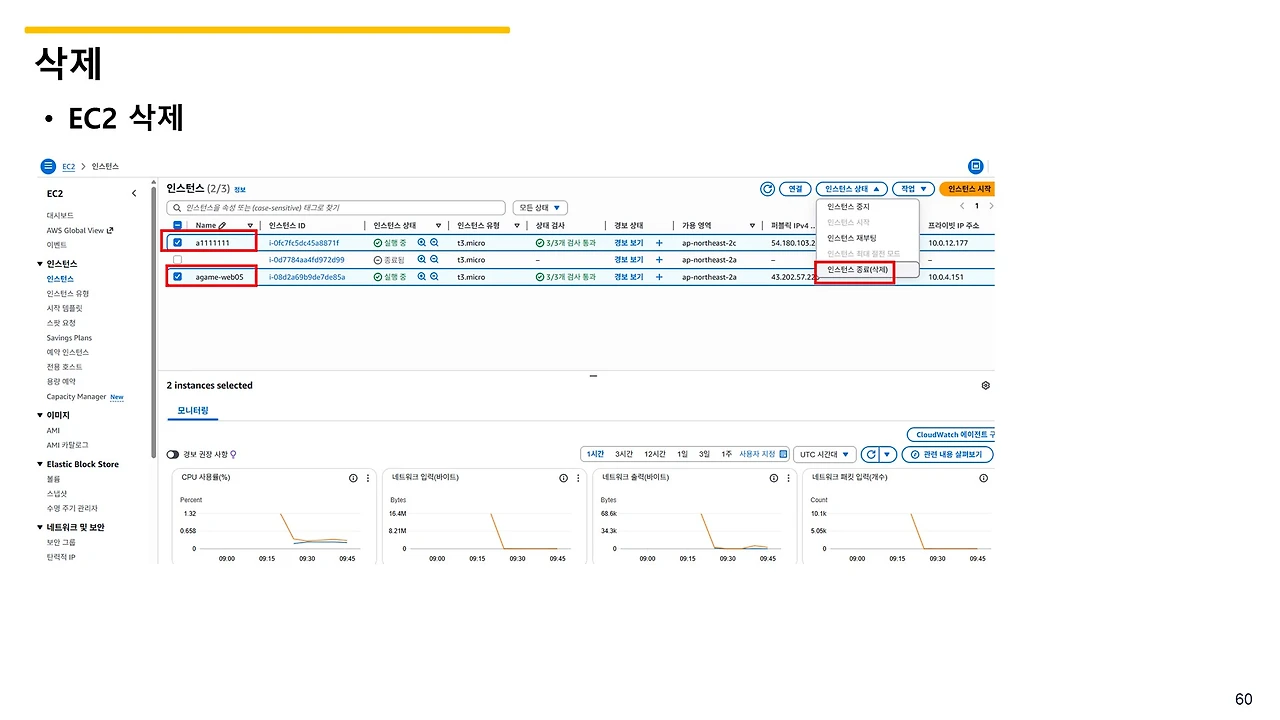Check the terminated instance i-0d7784aa4fd972d99 checkbox
Image resolution: width=1280 pixels, height=720 pixels.
click(178, 260)
